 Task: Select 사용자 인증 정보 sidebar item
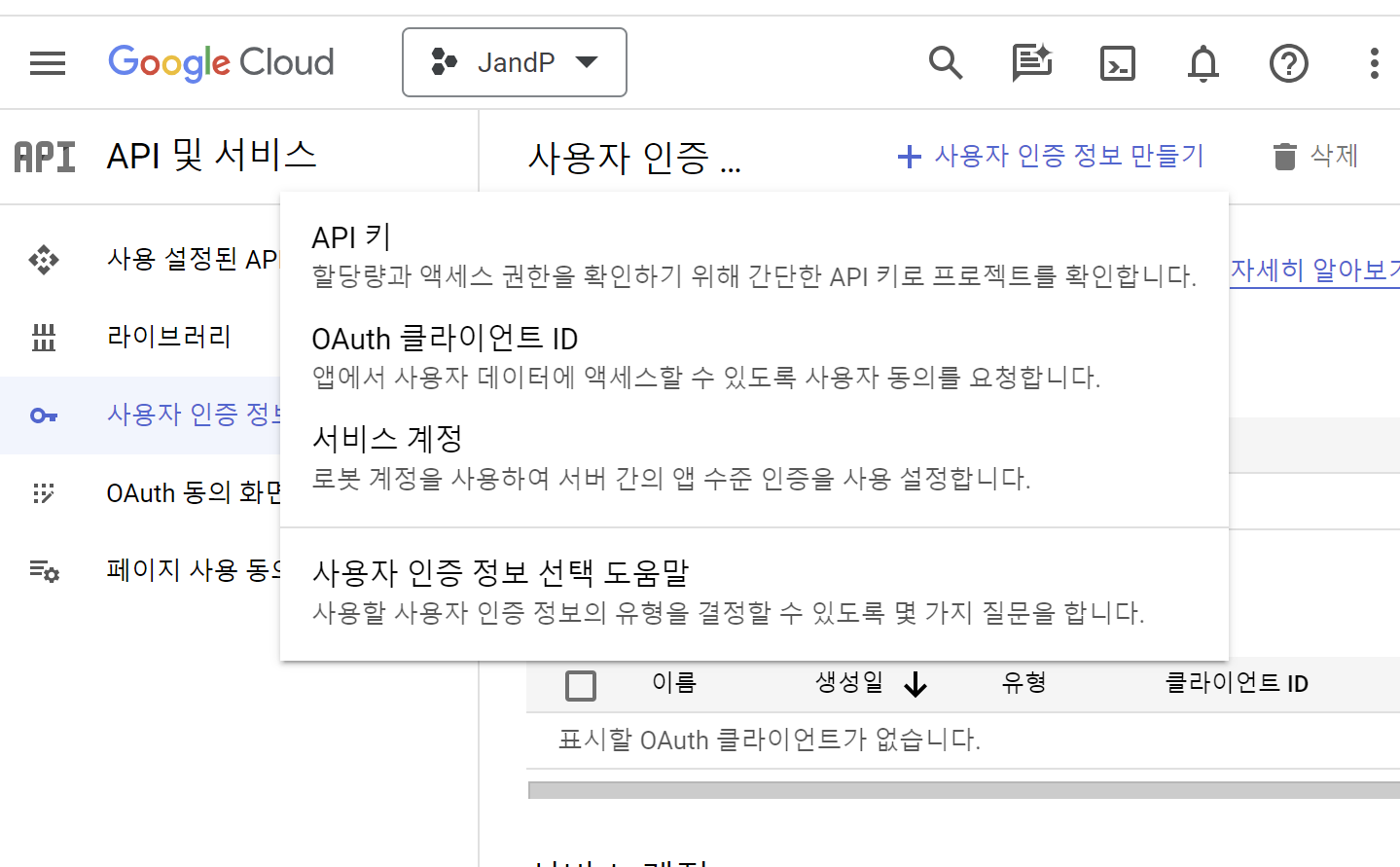click(140, 415)
